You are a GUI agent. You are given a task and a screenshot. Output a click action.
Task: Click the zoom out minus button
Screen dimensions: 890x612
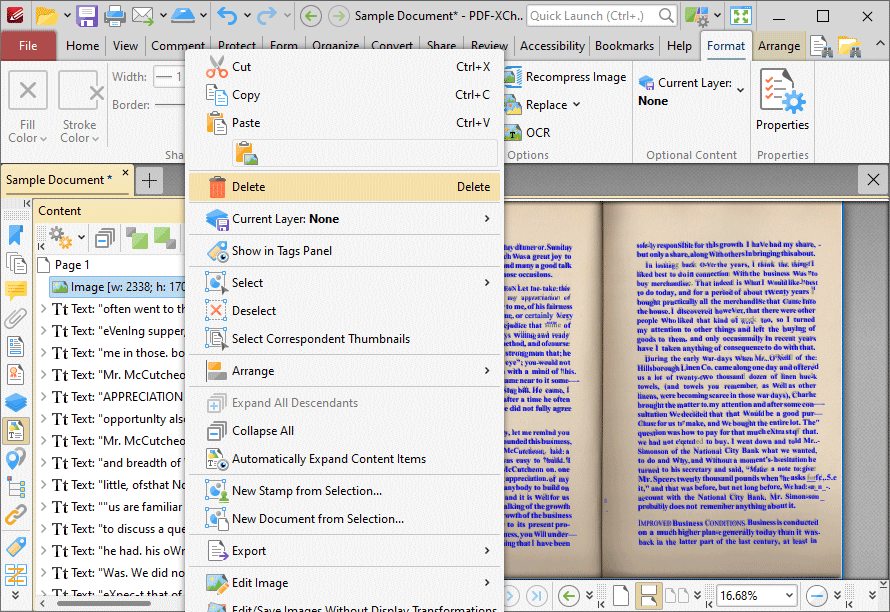point(817,596)
